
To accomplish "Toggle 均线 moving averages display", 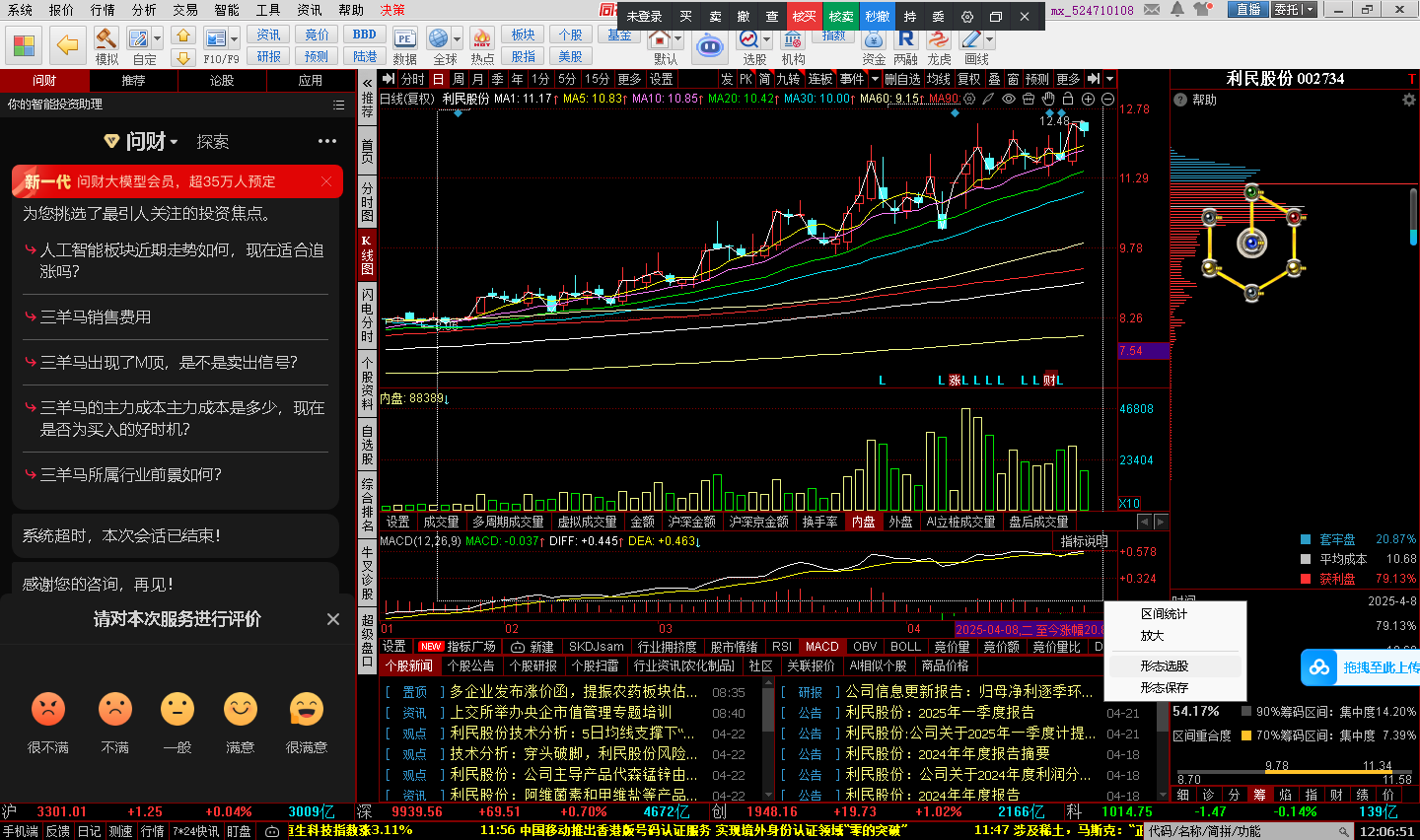I will [x=939, y=79].
